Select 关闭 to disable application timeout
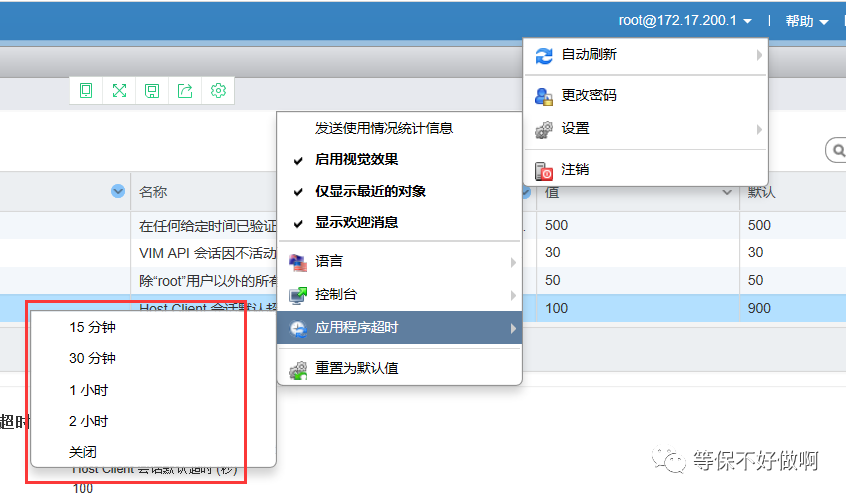 tap(83, 452)
